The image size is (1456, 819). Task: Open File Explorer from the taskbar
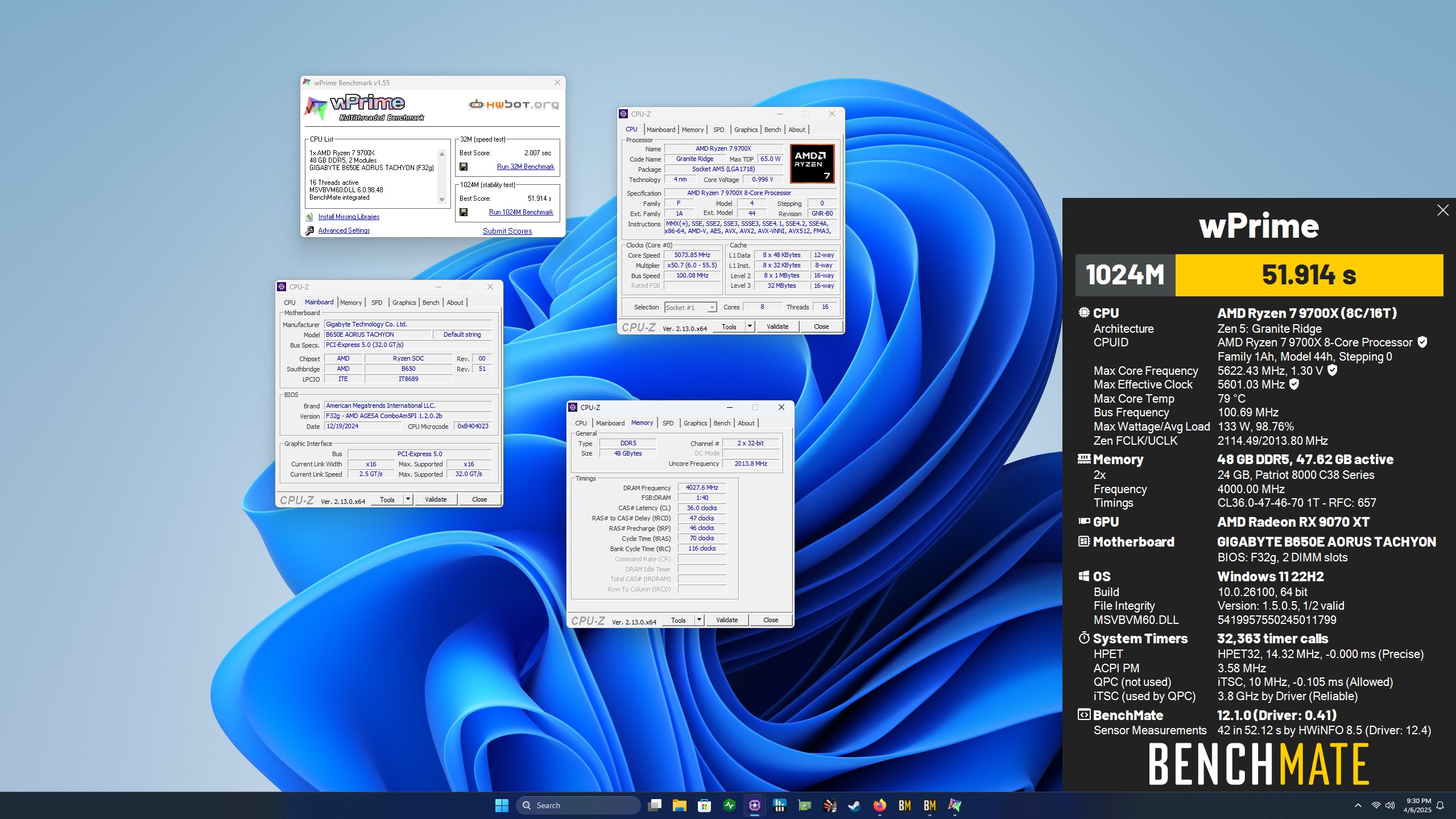tap(680, 805)
